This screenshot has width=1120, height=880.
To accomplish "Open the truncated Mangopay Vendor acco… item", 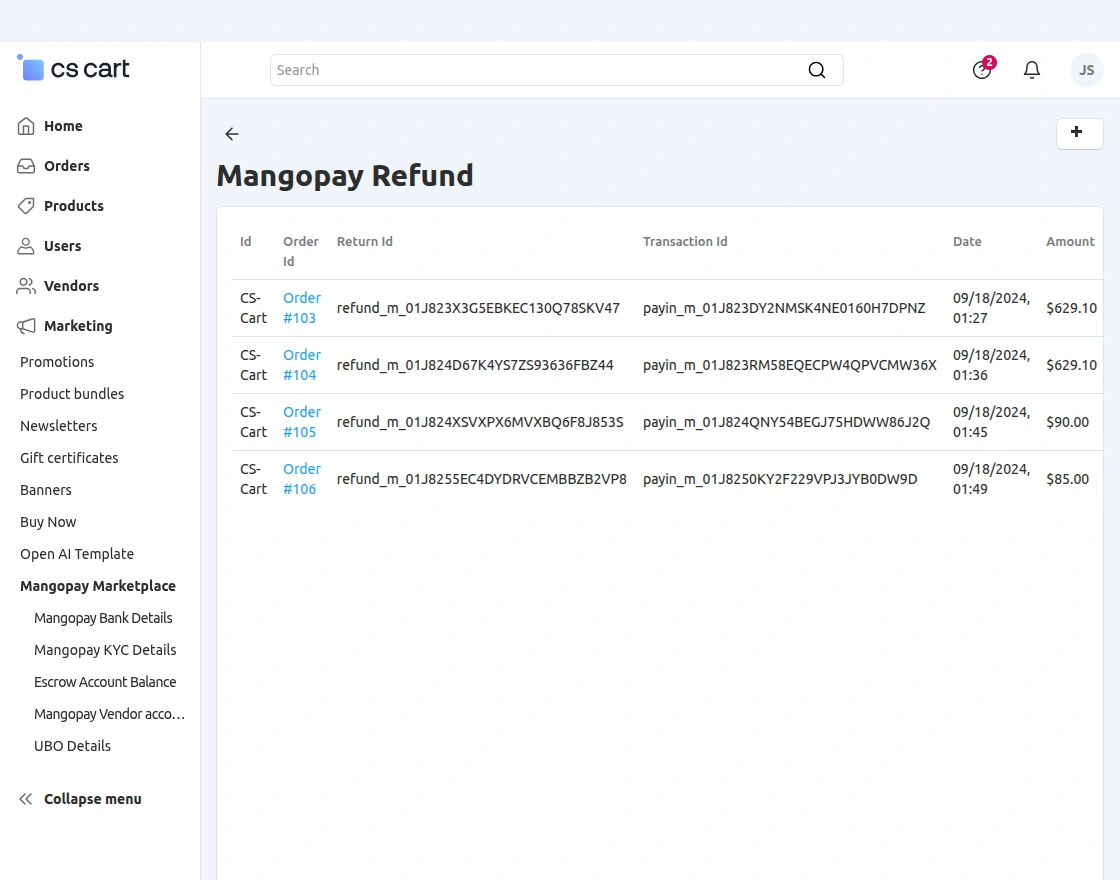I will tap(109, 714).
